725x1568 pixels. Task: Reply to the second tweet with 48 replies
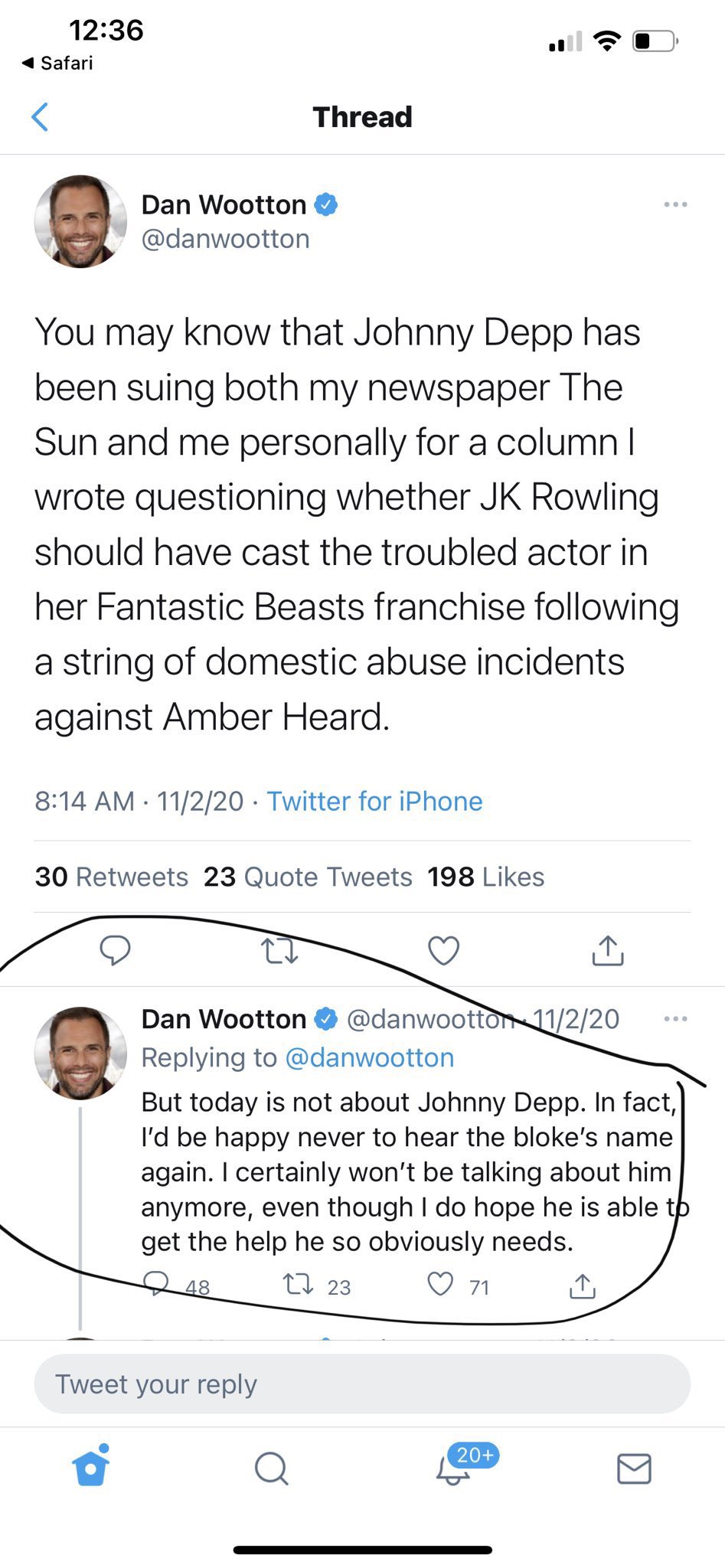[x=157, y=1285]
